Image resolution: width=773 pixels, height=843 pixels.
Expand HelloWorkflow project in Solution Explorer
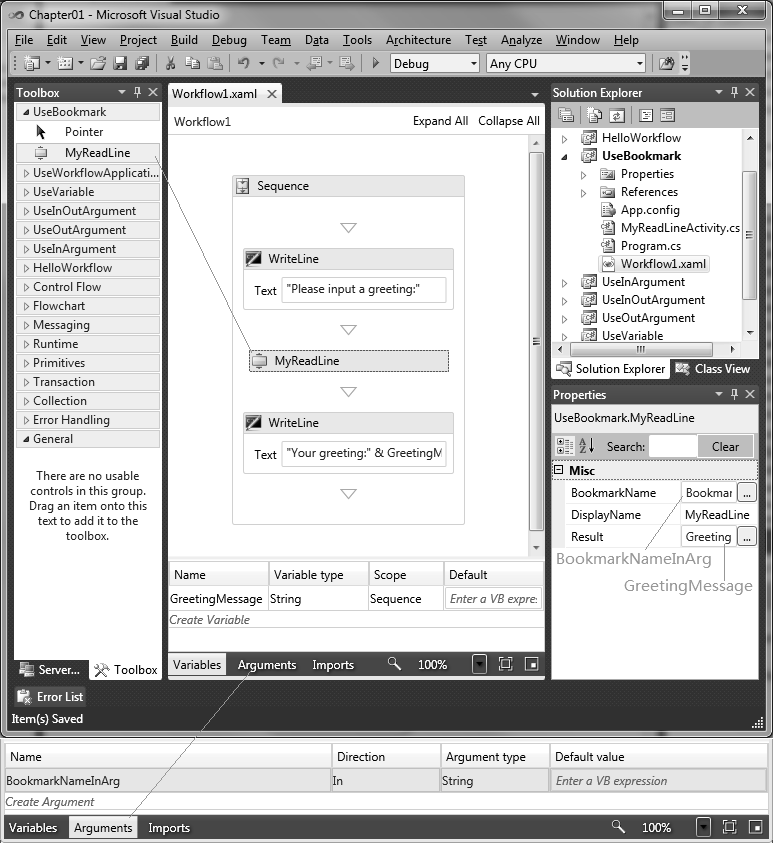click(564, 139)
